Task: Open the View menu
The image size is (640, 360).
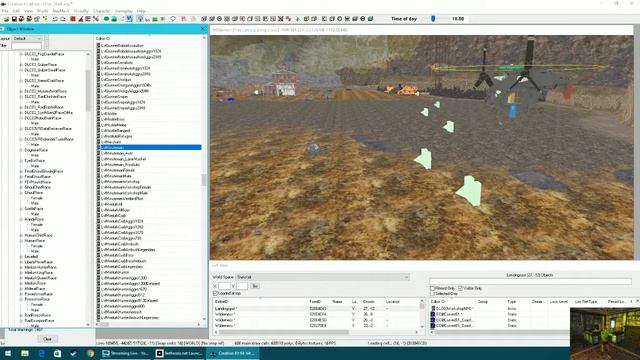Action: pos(29,11)
